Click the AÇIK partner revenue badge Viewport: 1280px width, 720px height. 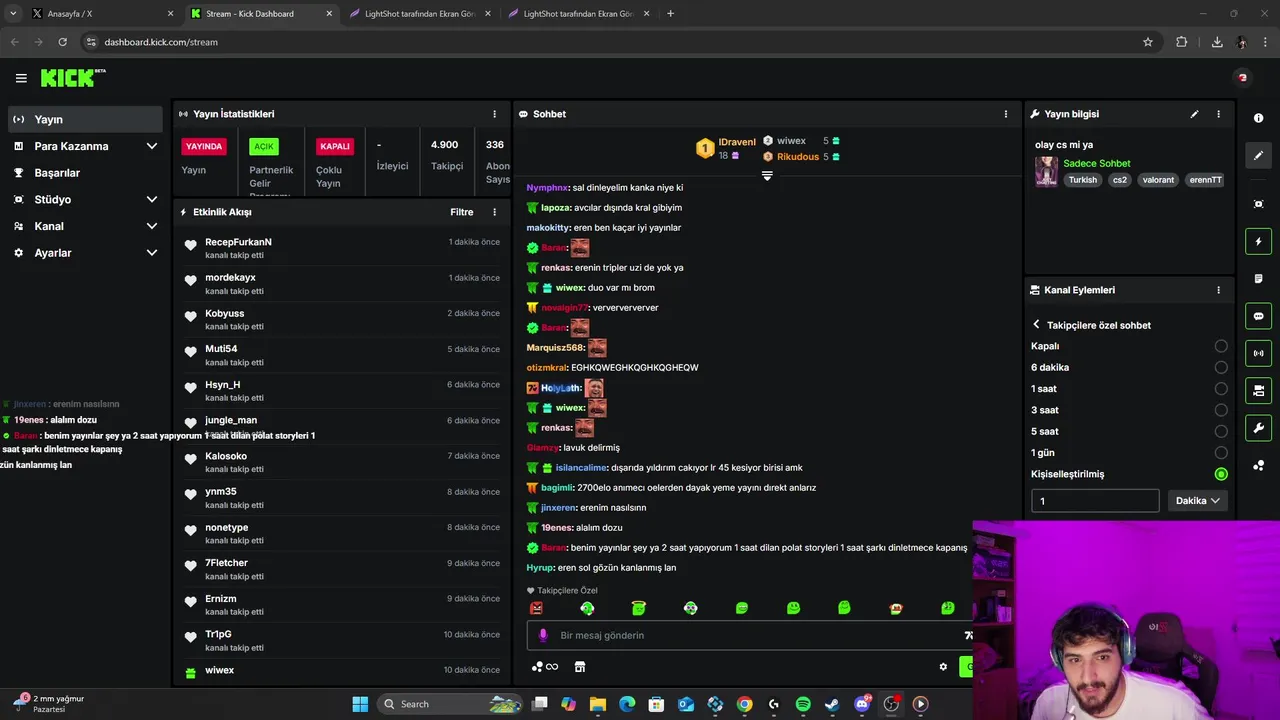(264, 146)
